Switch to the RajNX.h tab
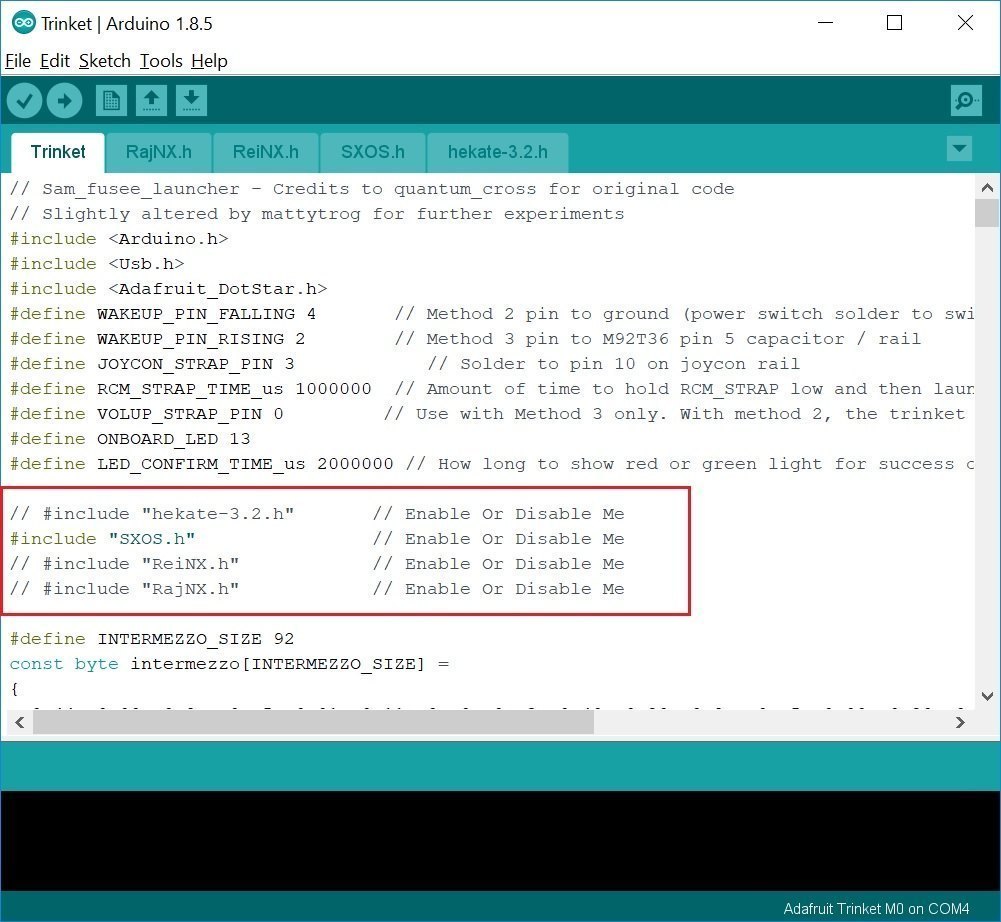 158,153
